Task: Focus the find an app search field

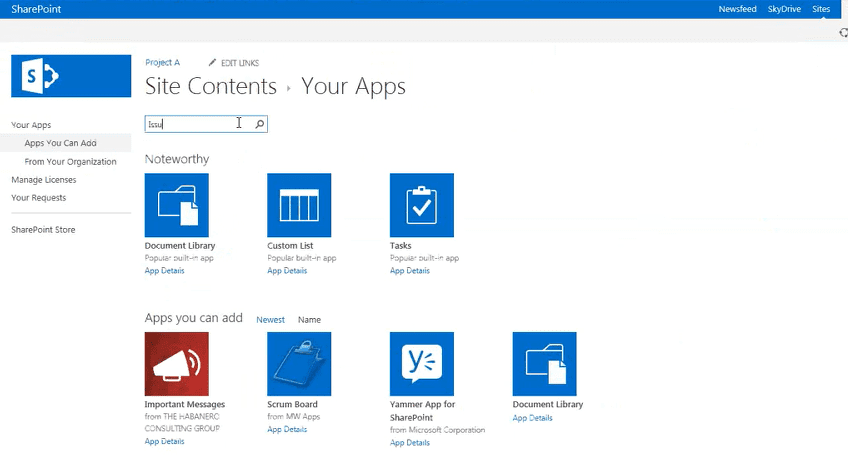Action: (199, 124)
